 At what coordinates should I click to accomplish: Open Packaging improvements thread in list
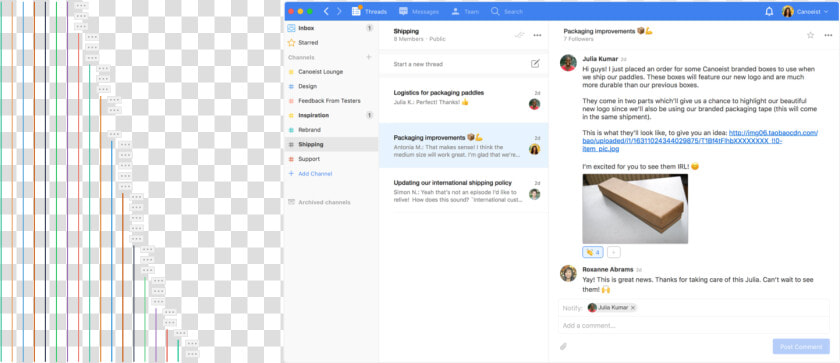tap(463, 145)
